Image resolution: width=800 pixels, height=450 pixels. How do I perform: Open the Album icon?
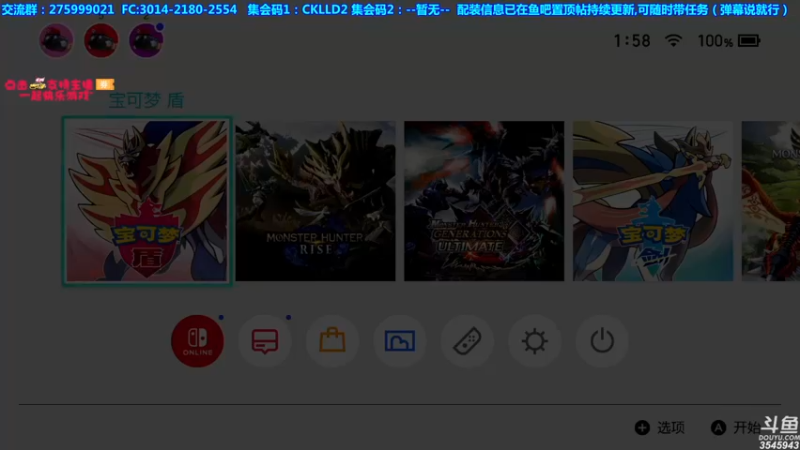point(399,341)
